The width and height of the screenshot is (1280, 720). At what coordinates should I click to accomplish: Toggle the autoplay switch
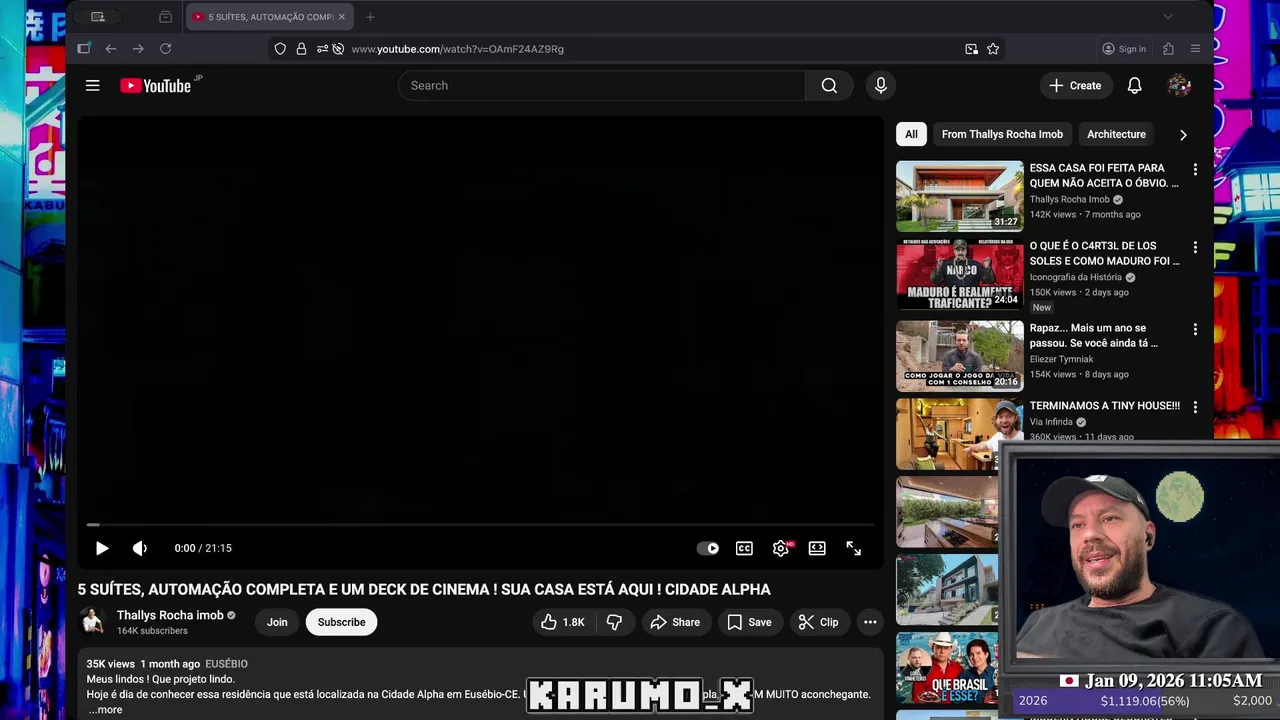708,548
